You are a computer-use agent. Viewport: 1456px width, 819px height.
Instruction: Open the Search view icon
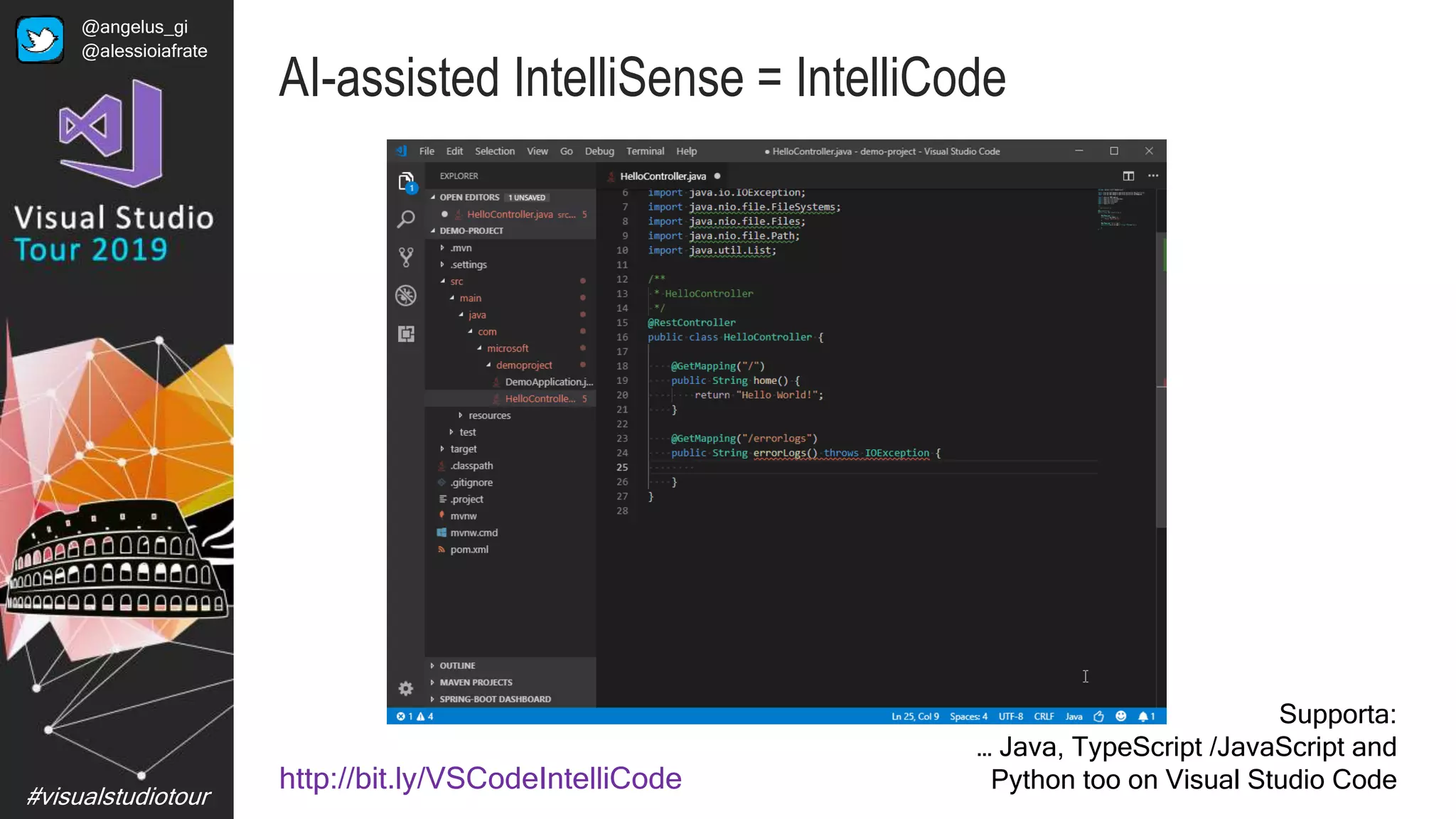[x=406, y=220]
